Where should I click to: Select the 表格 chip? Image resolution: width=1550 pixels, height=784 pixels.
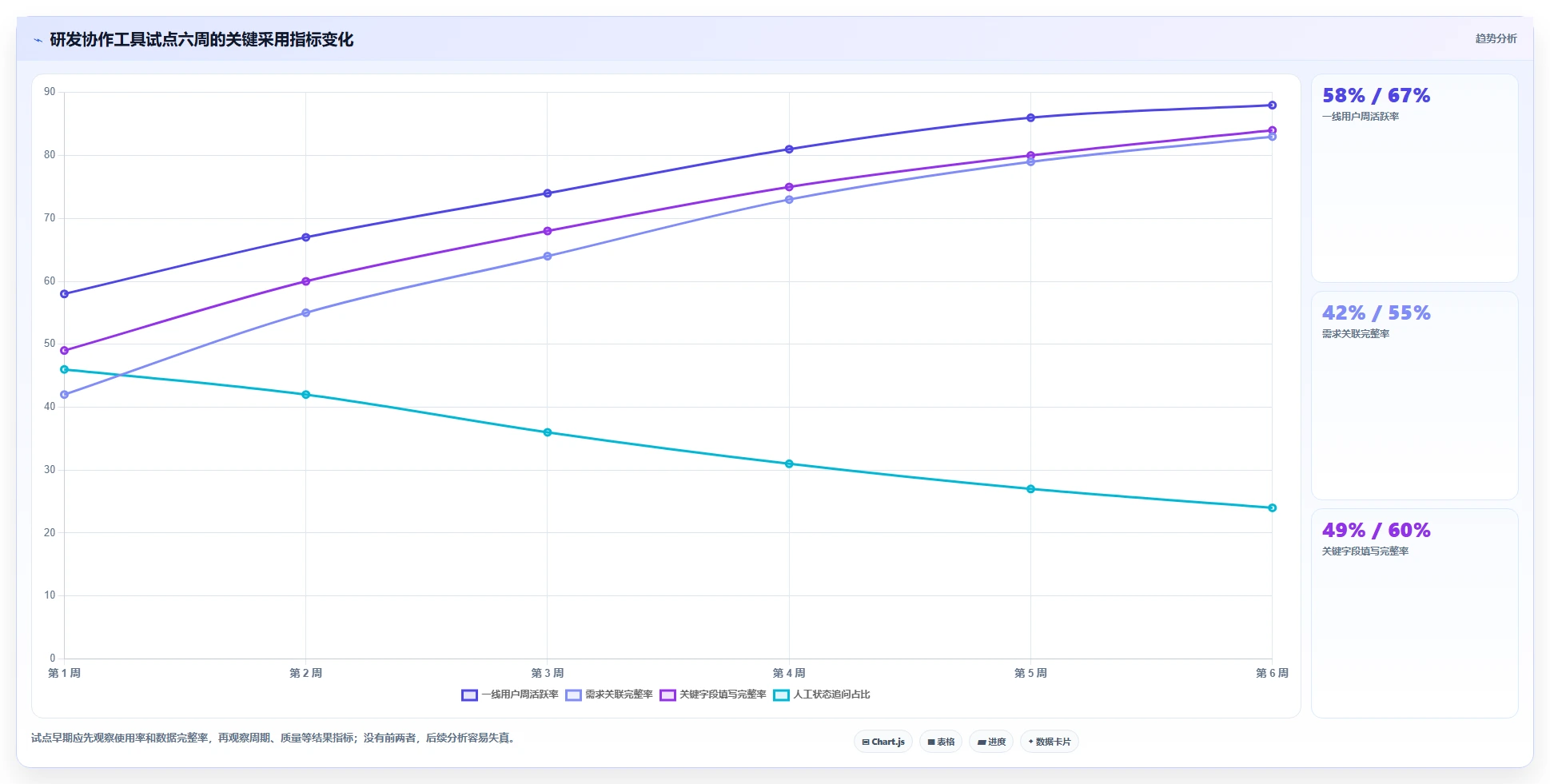[941, 742]
